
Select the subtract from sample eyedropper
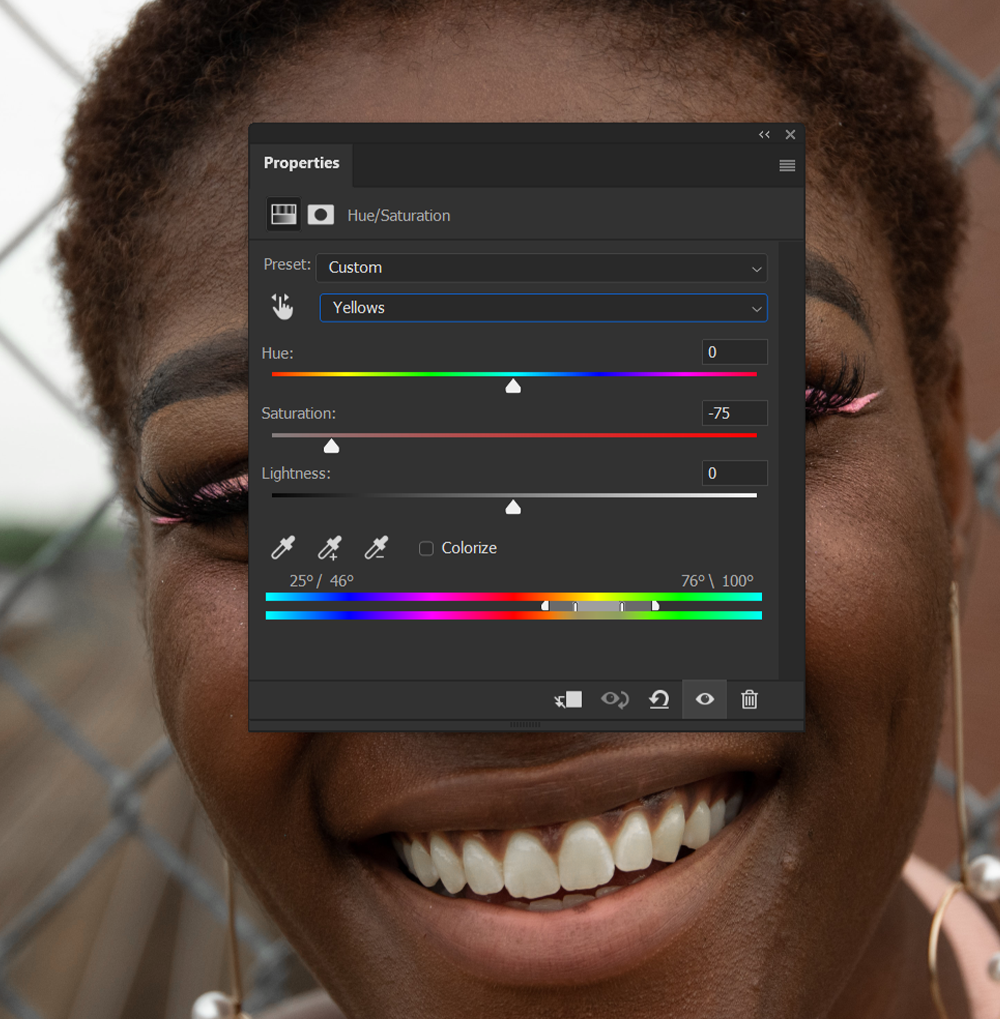point(376,548)
